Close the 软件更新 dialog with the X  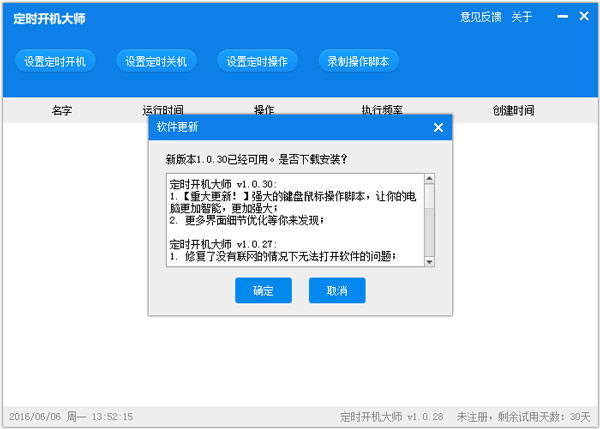[438, 127]
